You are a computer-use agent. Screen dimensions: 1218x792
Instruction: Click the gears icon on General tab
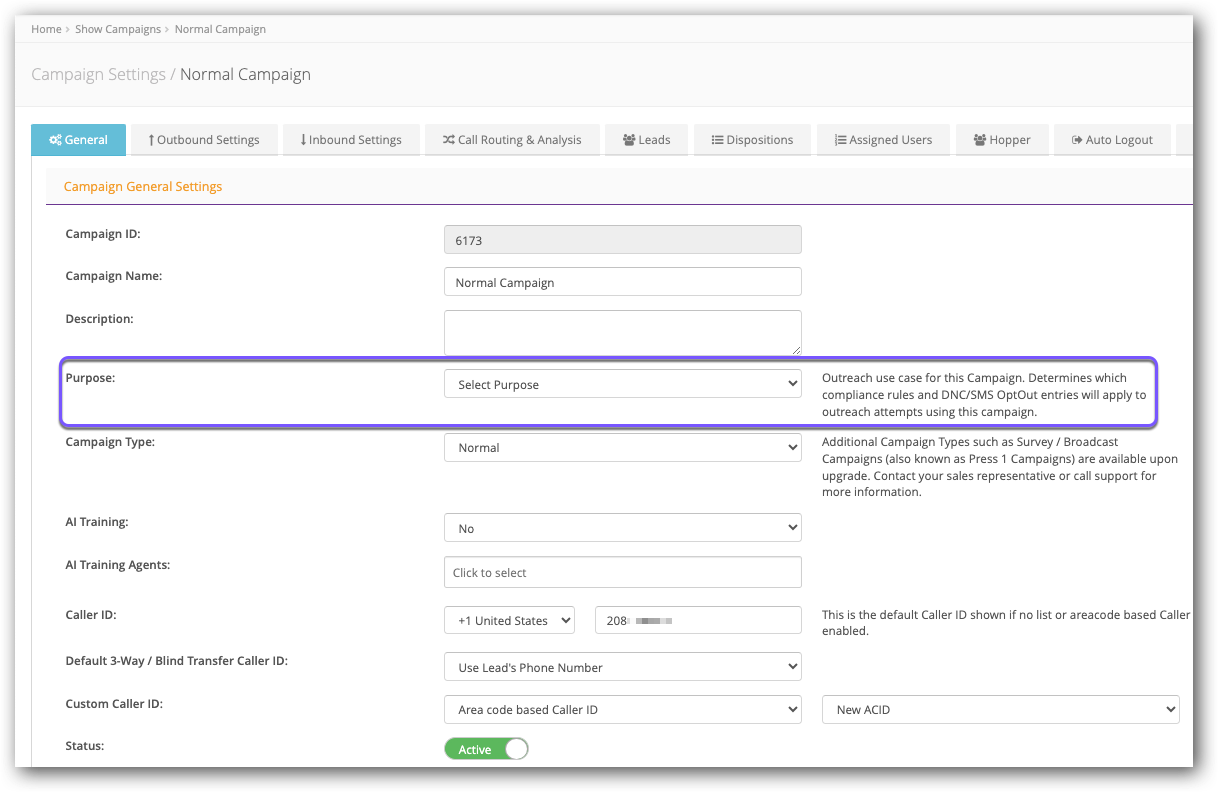coord(56,140)
